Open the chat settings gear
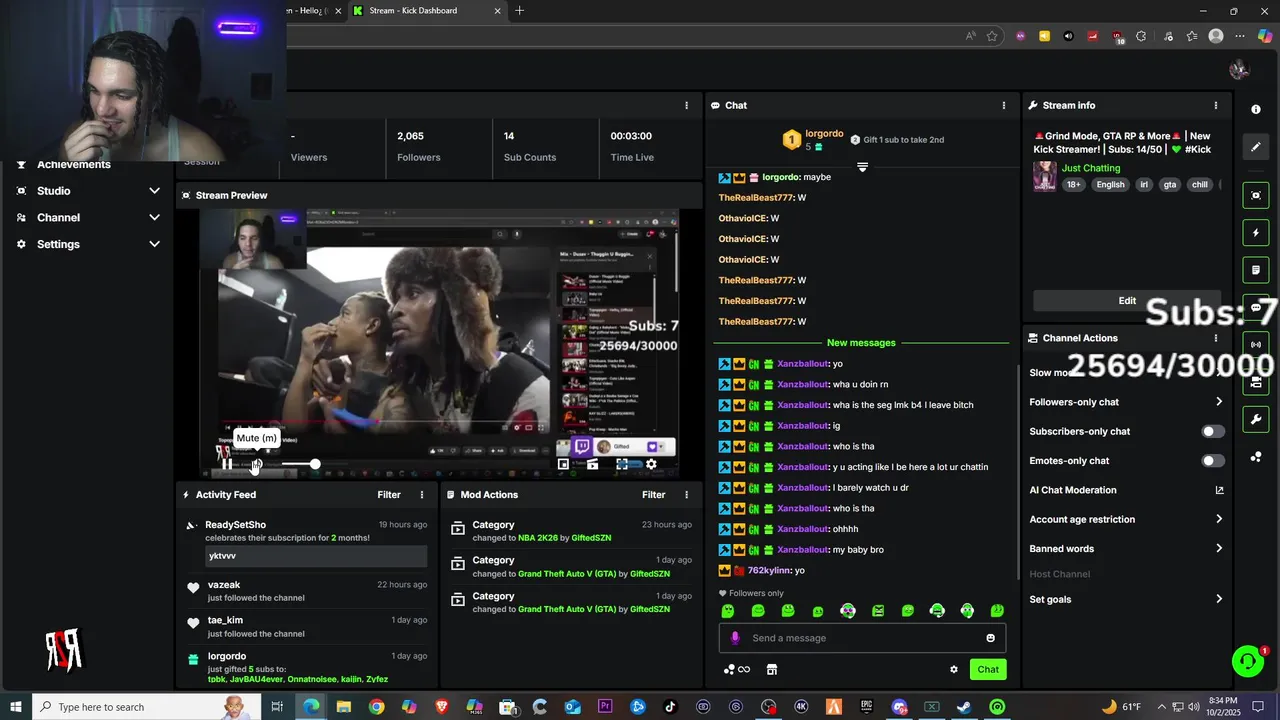 point(954,670)
